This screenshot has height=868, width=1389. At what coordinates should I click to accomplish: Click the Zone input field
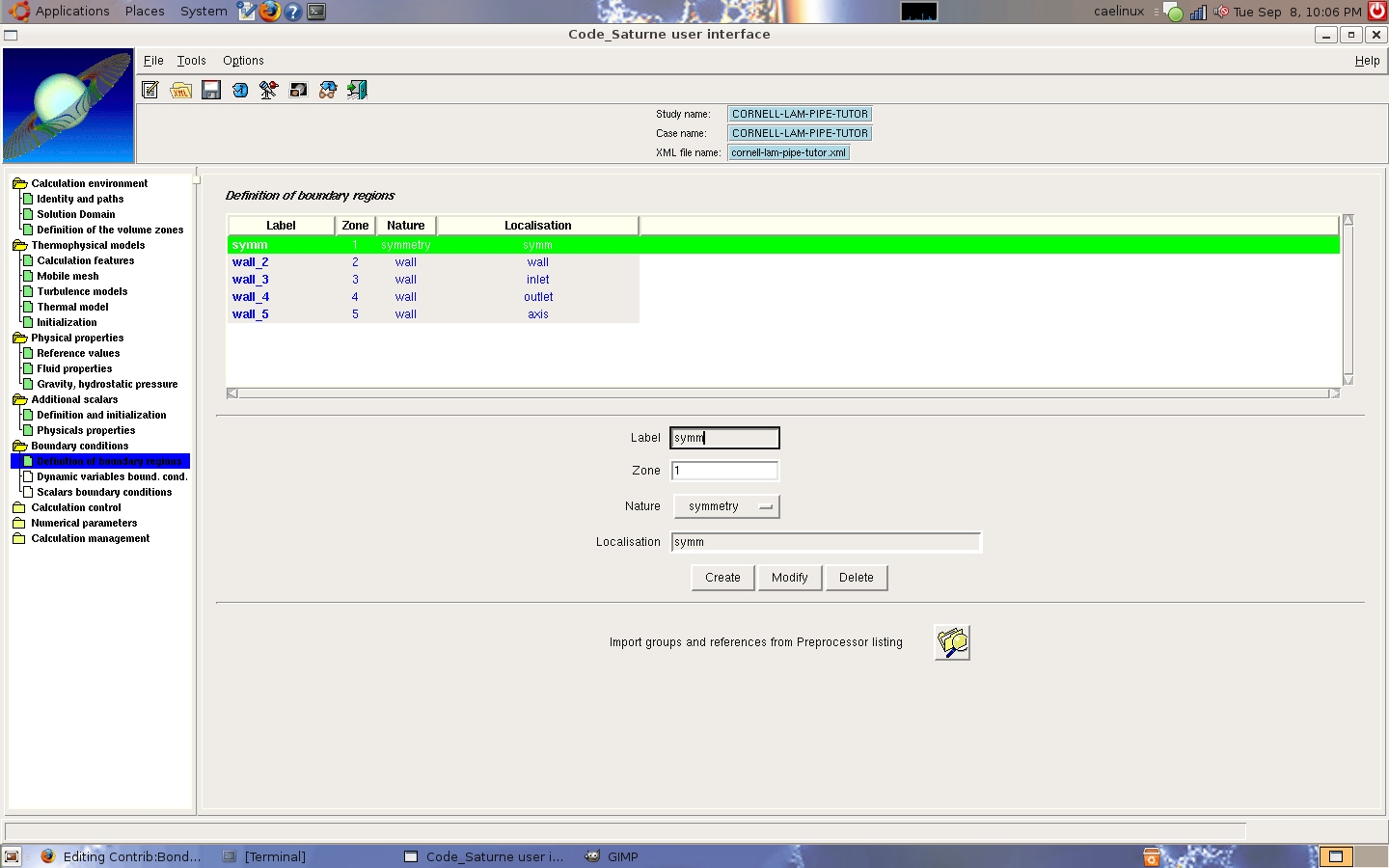pyautogui.click(x=724, y=471)
